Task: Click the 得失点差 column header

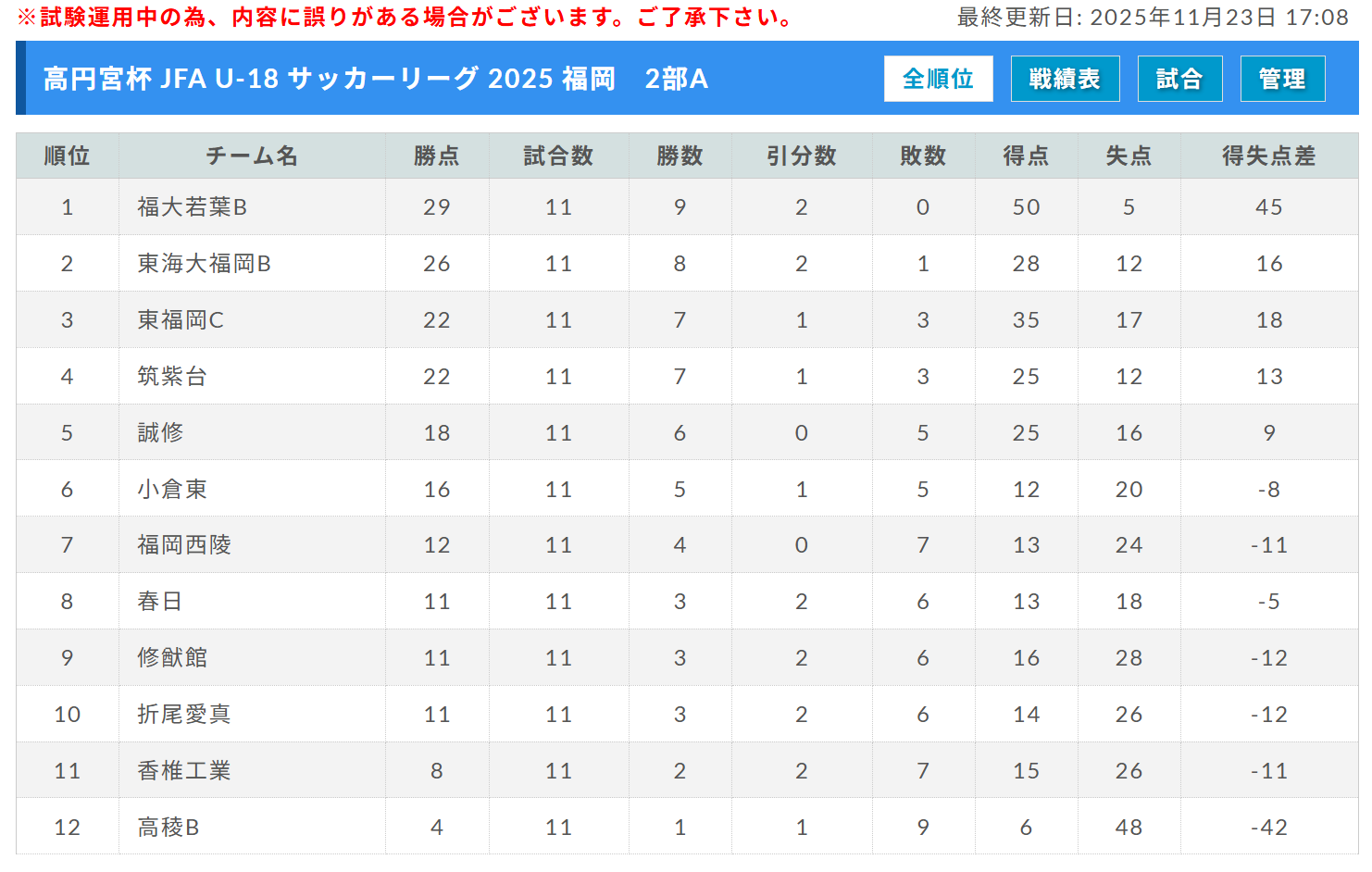Action: point(1268,156)
